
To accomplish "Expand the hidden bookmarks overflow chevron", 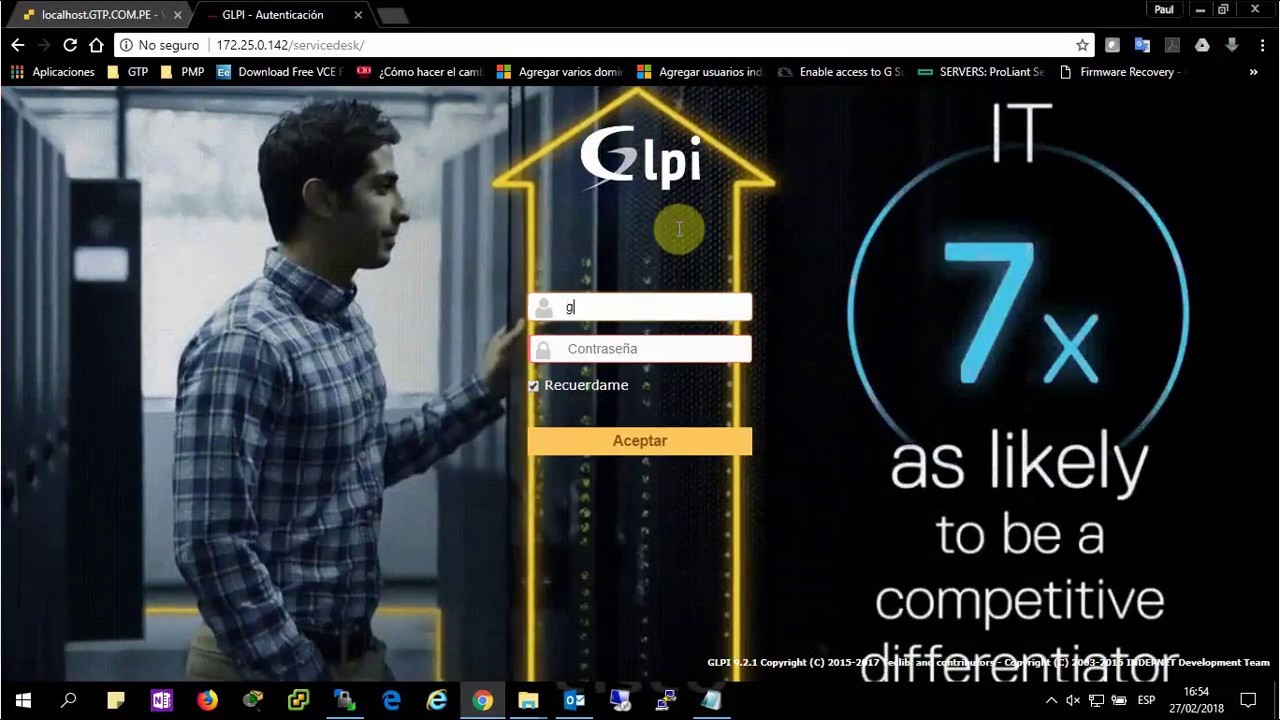I will pyautogui.click(x=1253, y=72).
